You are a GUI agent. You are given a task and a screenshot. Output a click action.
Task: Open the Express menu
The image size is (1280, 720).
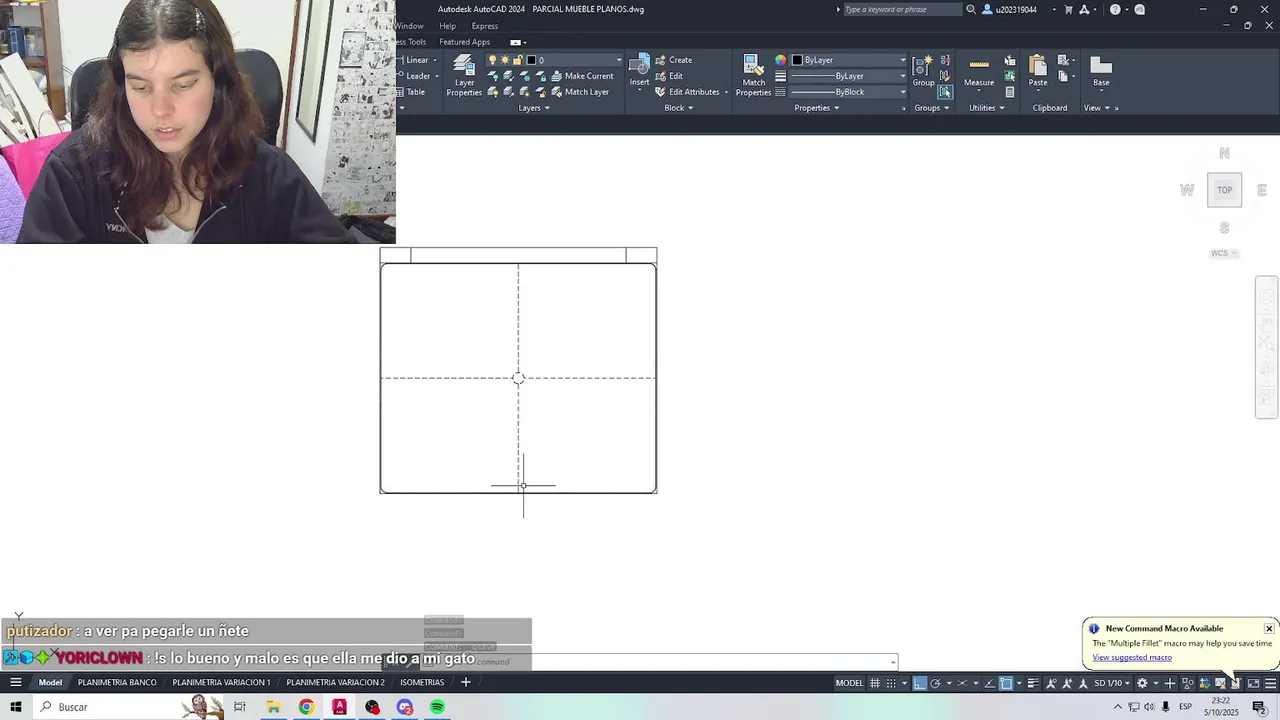(484, 26)
